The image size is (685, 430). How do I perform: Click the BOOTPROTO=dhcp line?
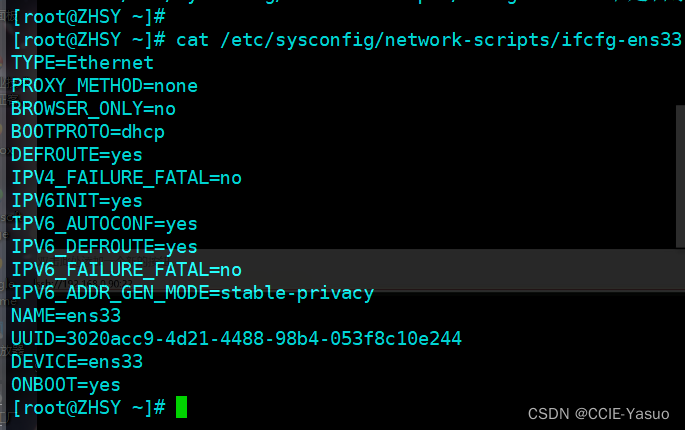[88, 132]
